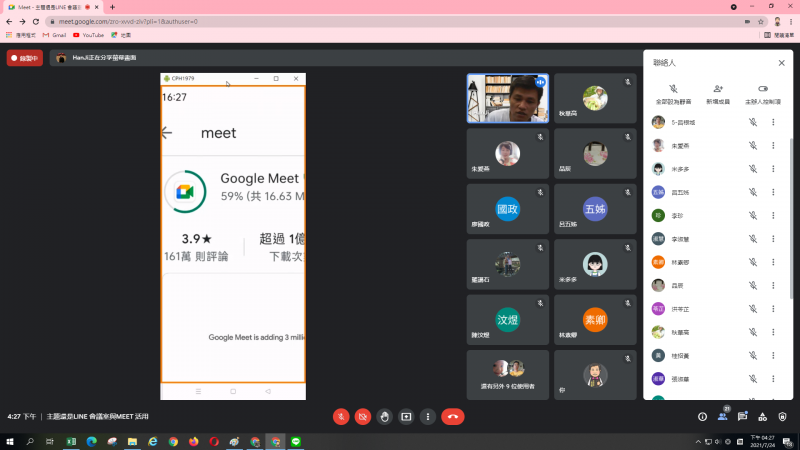
Task: Click the address bar with meet.google.com URL
Action: (393, 21)
